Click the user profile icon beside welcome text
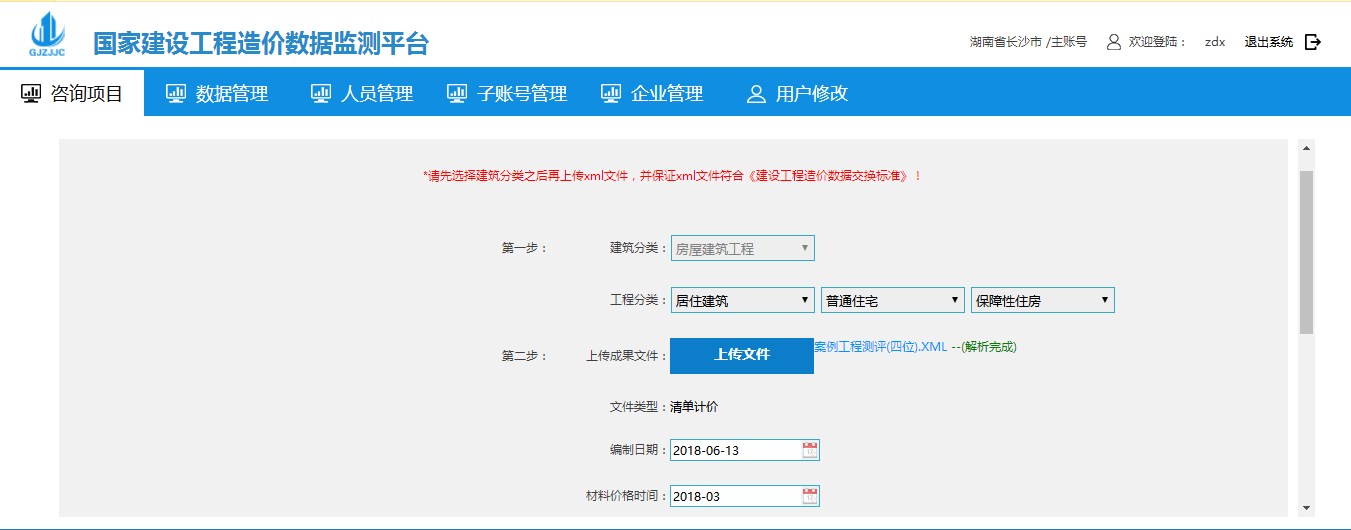Viewport: 1351px width, 530px height. coord(1113,42)
